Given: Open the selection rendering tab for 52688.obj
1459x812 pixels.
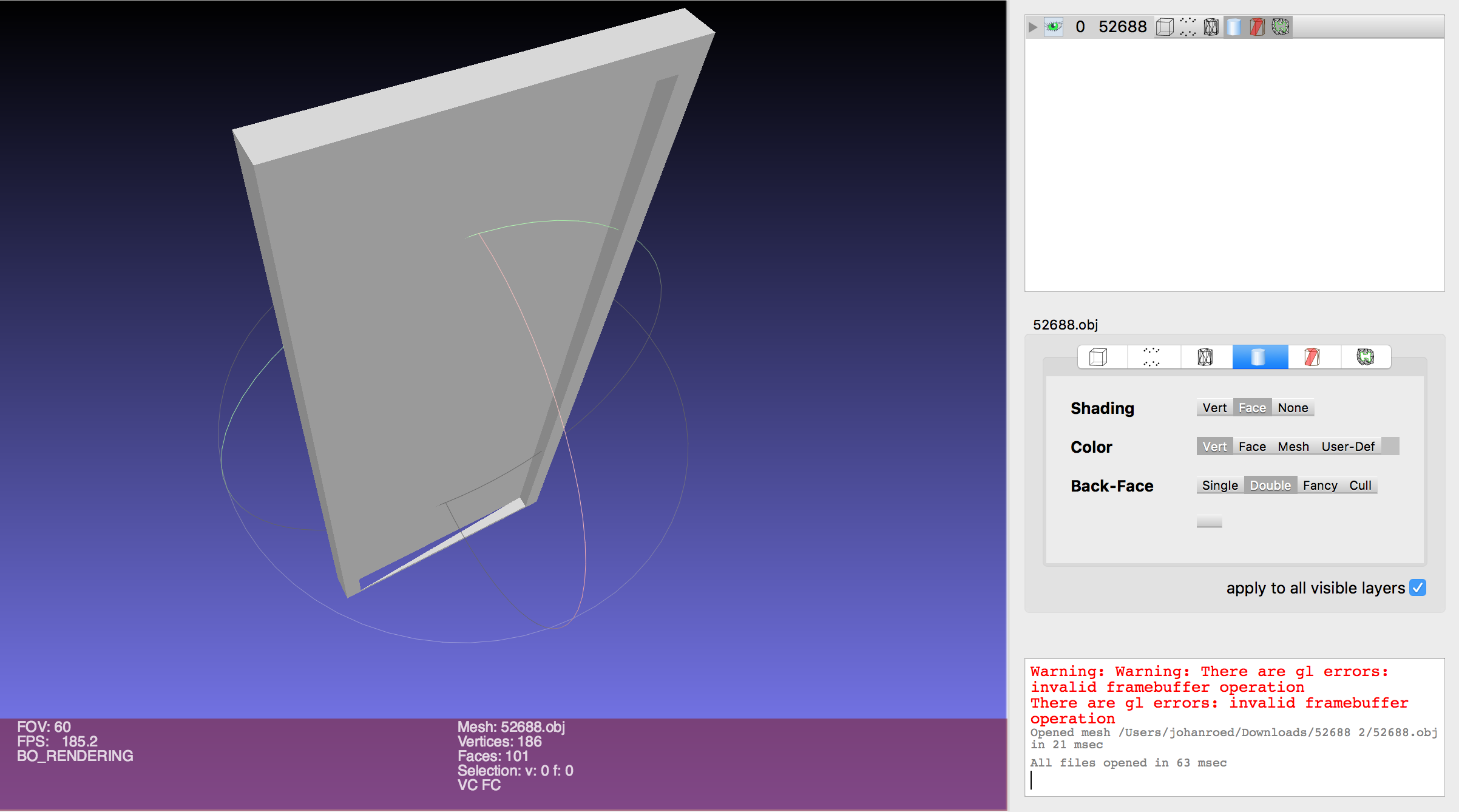Looking at the screenshot, I should (x=1364, y=357).
